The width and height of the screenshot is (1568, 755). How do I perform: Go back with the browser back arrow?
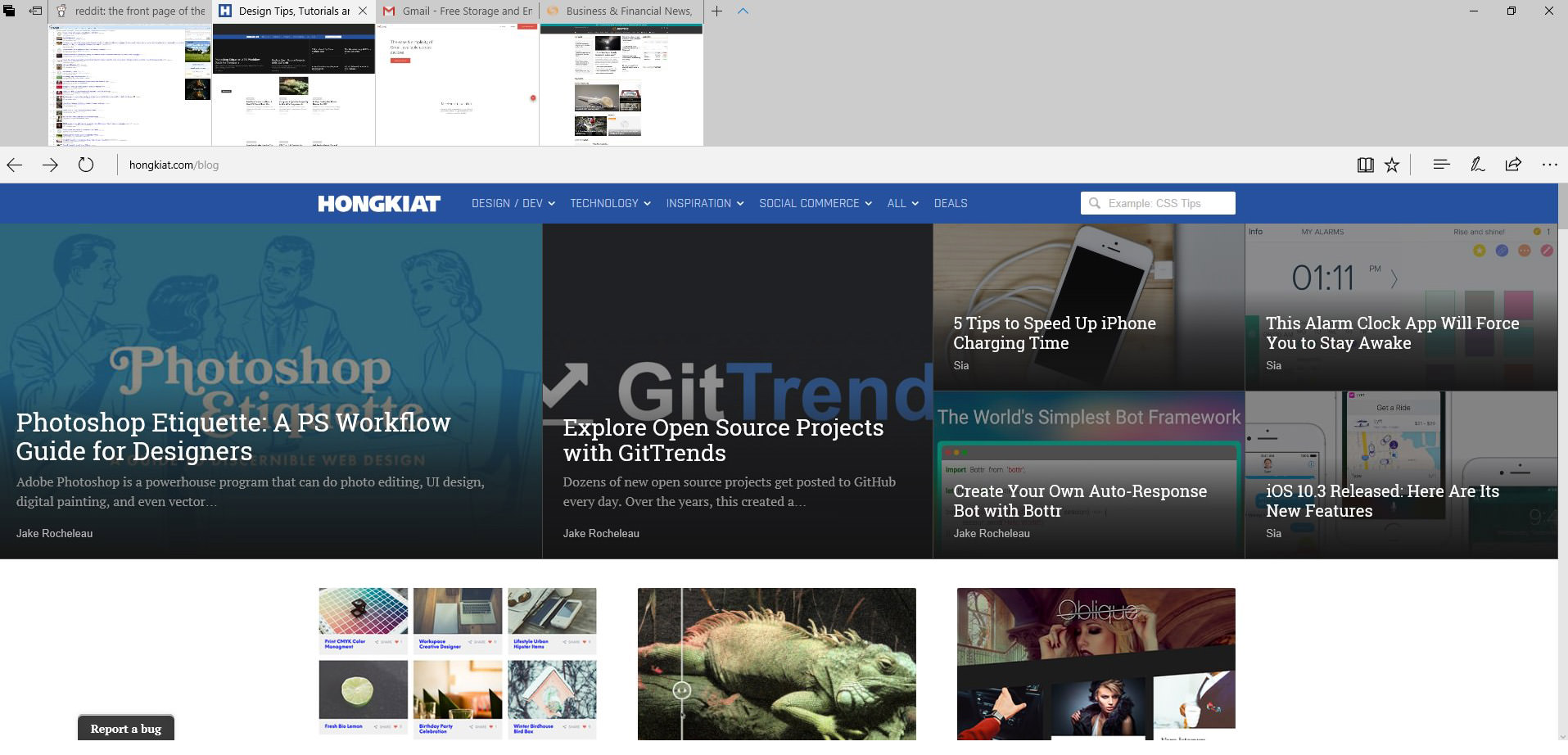pyautogui.click(x=14, y=165)
